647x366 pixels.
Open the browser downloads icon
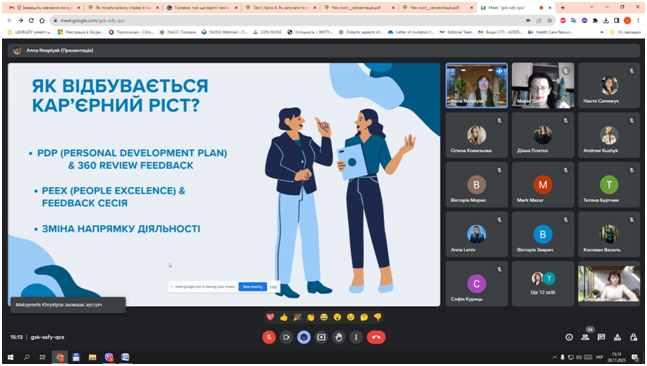(x=606, y=20)
